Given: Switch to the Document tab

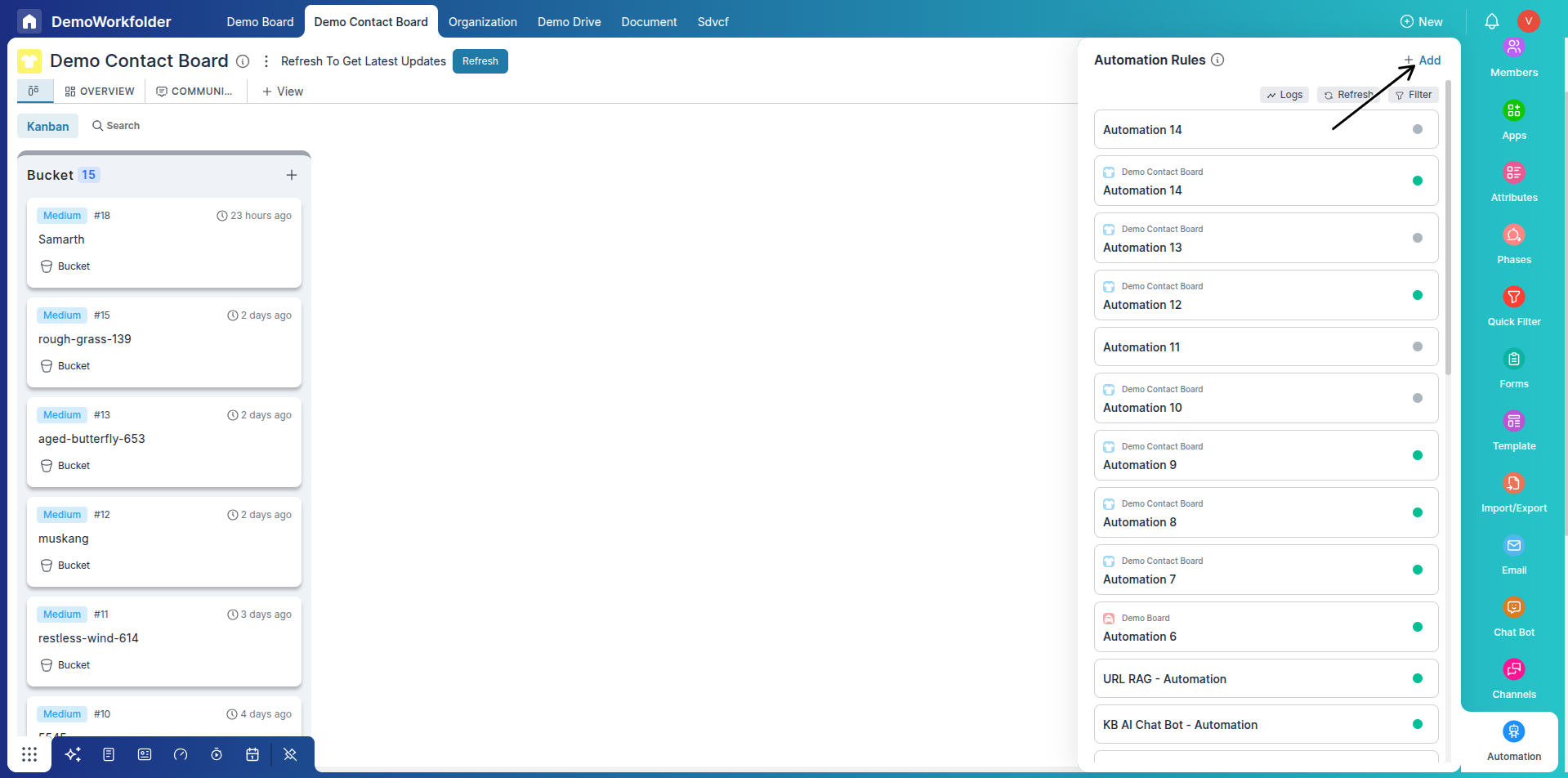Looking at the screenshot, I should click(x=649, y=22).
